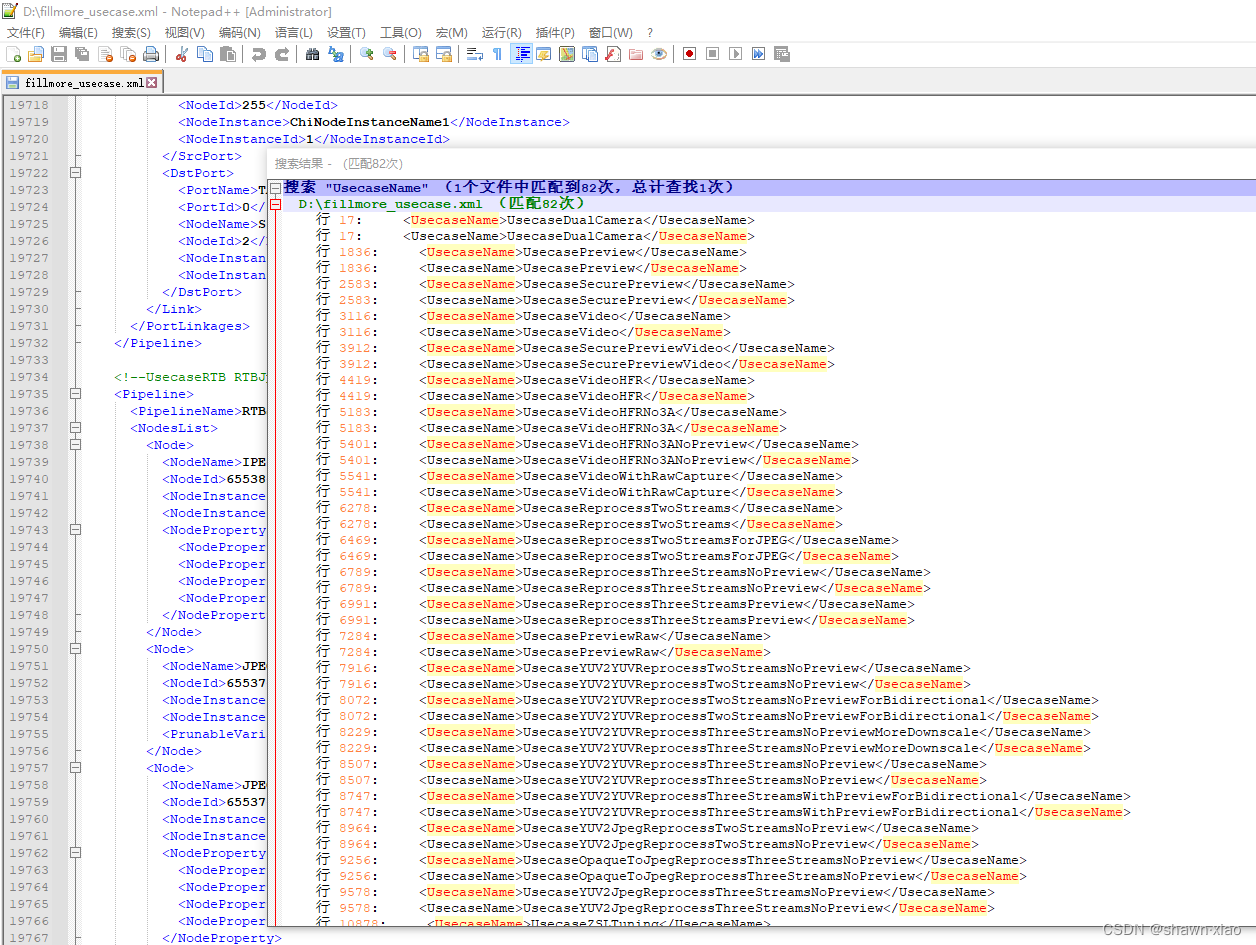1256x945 pixels.
Task: Toggle synchronized vertical scrolling icon
Action: tap(421, 54)
